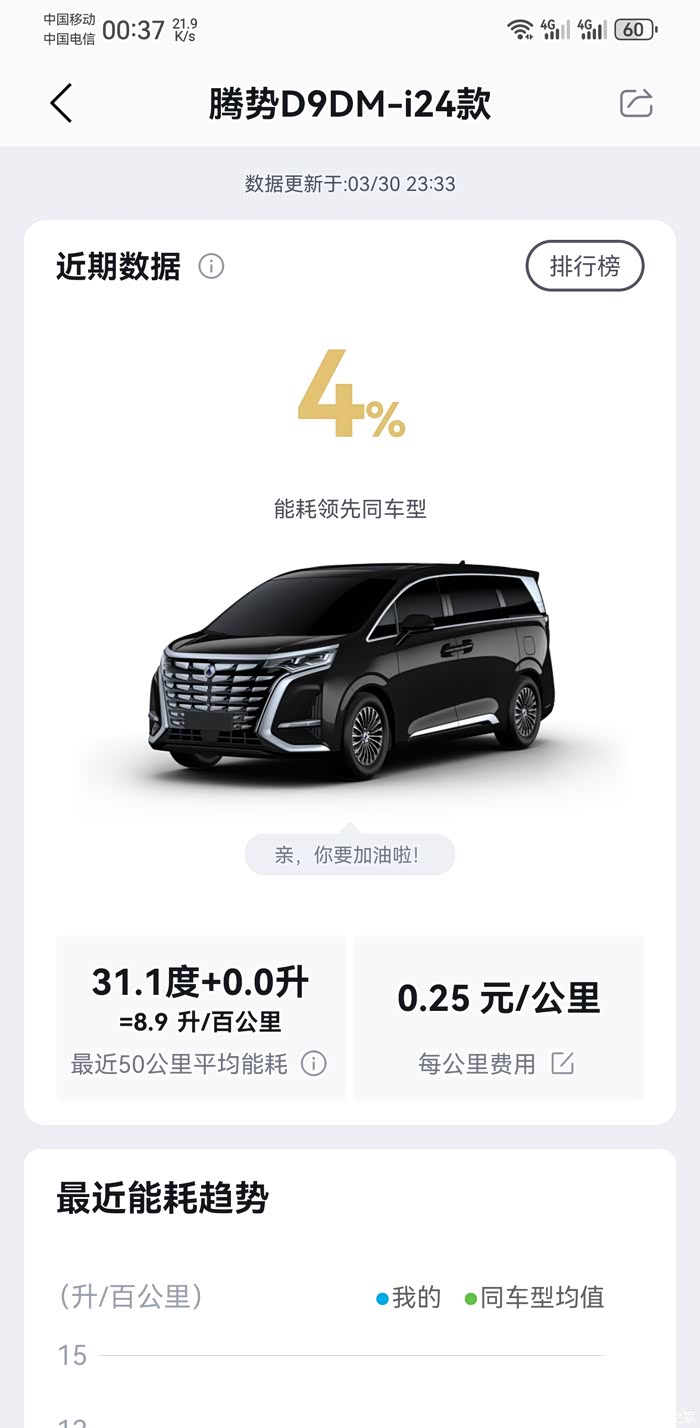Tap the 4% energy ranking figure
Screen dimensions: 700x1428
(x=351, y=395)
